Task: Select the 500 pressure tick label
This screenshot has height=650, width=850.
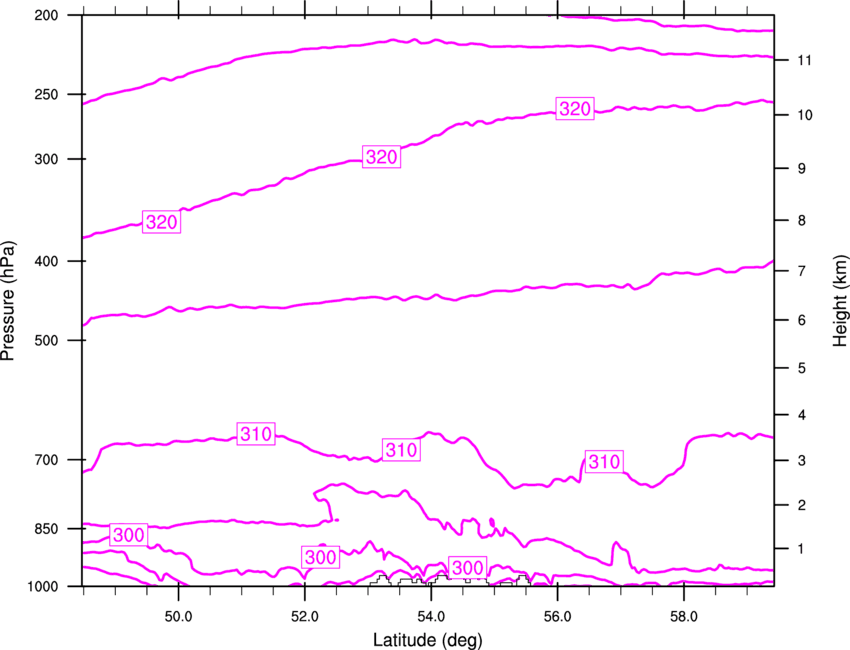Action: [x=47, y=340]
